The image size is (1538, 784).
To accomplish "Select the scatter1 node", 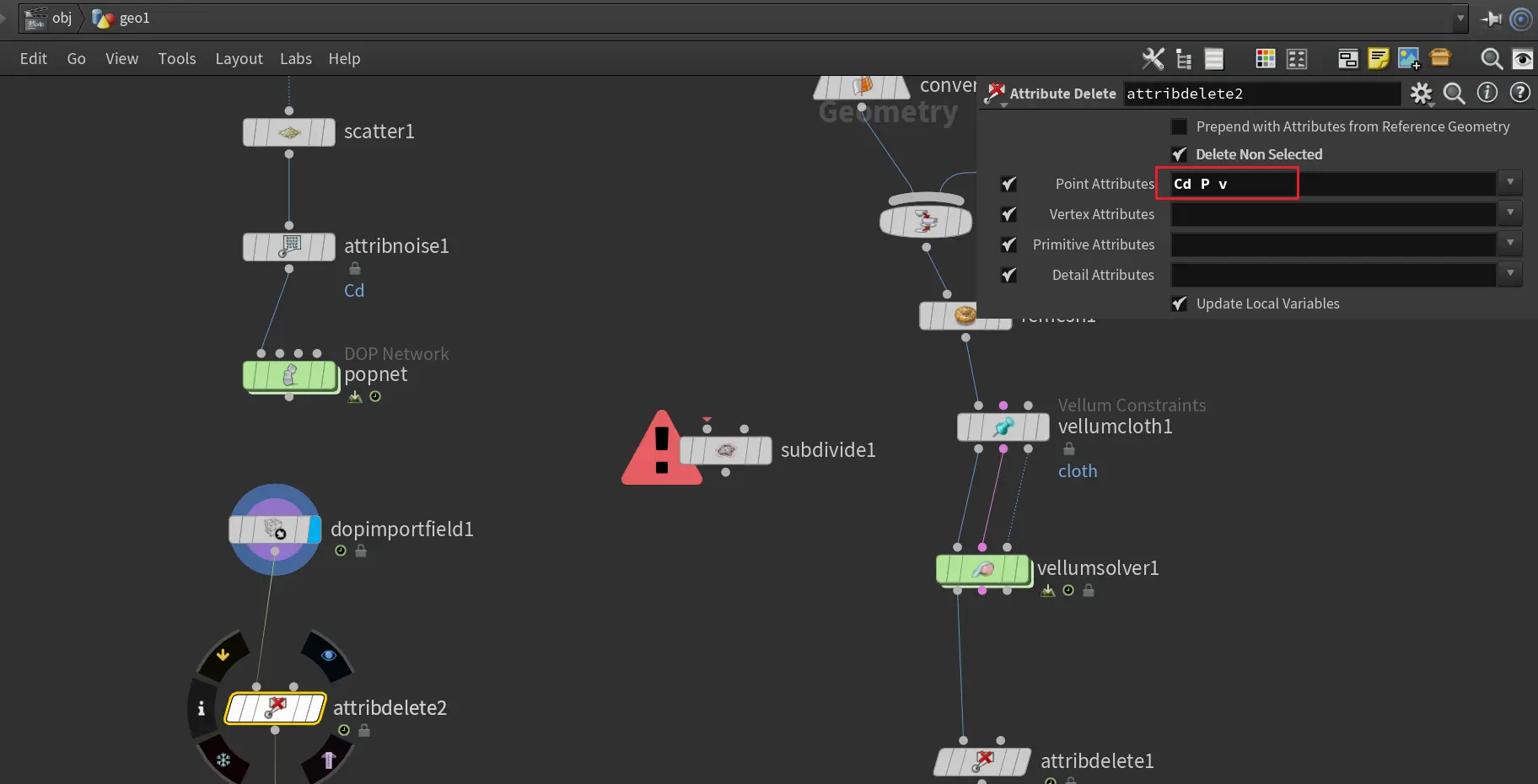I will tap(289, 132).
